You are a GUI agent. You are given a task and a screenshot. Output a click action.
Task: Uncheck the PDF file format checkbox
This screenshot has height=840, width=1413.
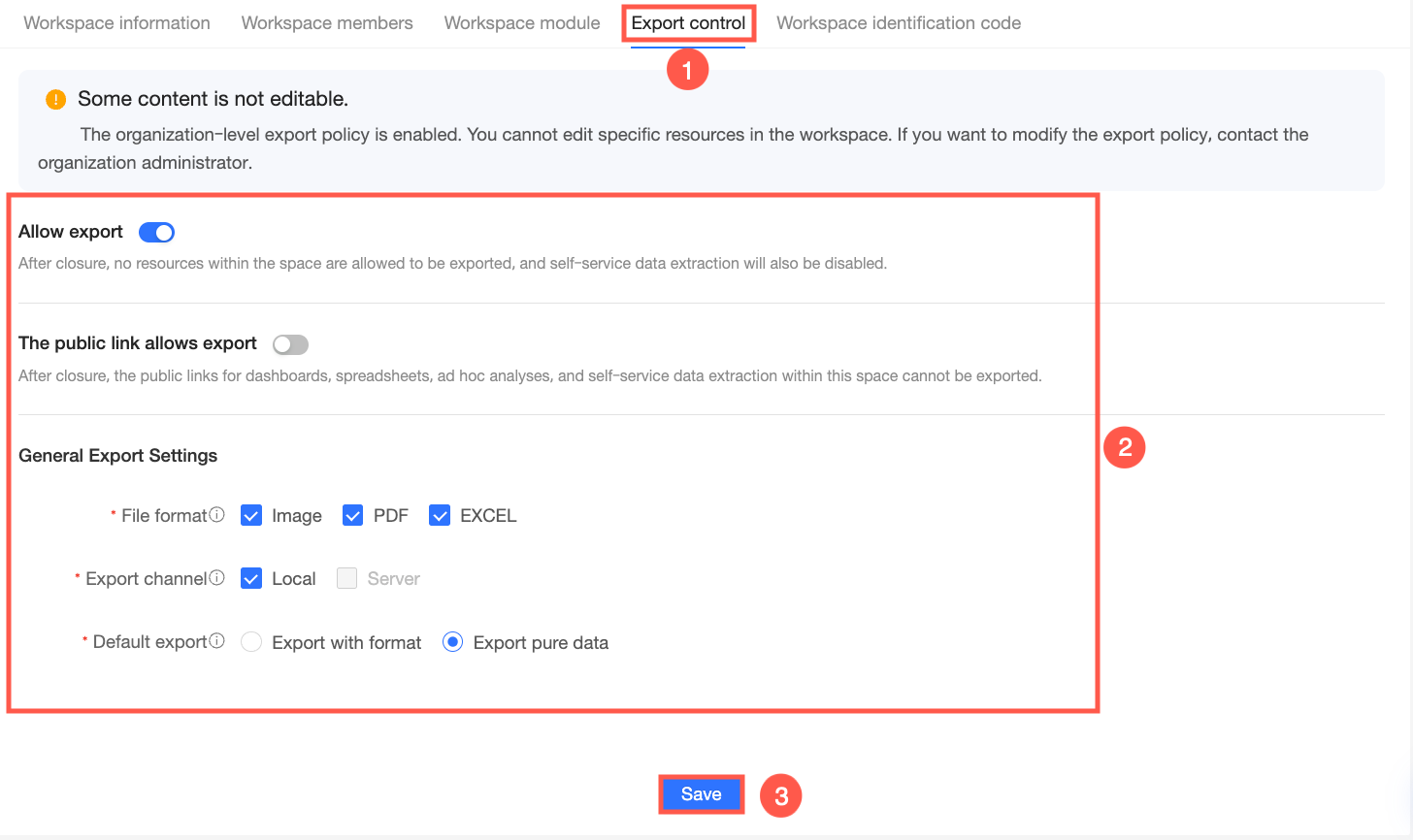pos(352,516)
